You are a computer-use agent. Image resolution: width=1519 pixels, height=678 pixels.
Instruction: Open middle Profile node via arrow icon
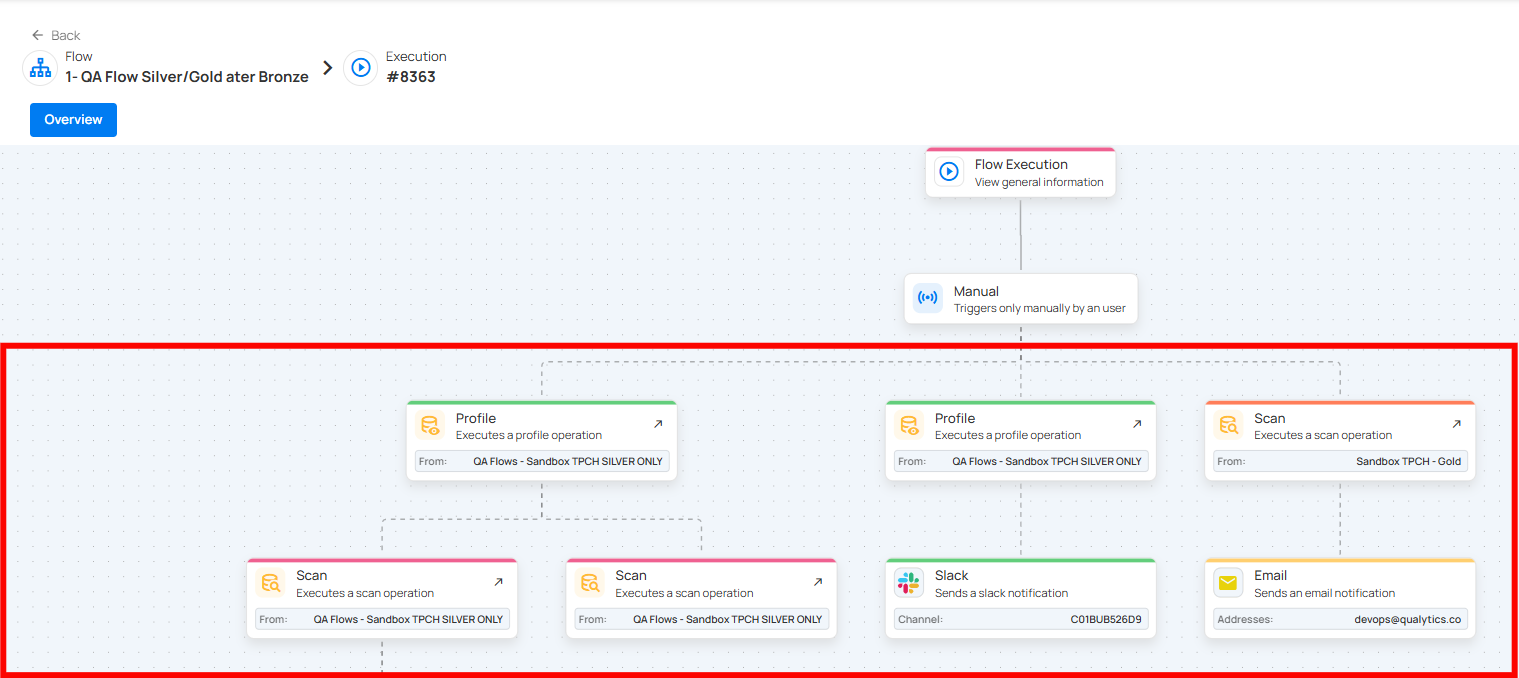click(1137, 424)
